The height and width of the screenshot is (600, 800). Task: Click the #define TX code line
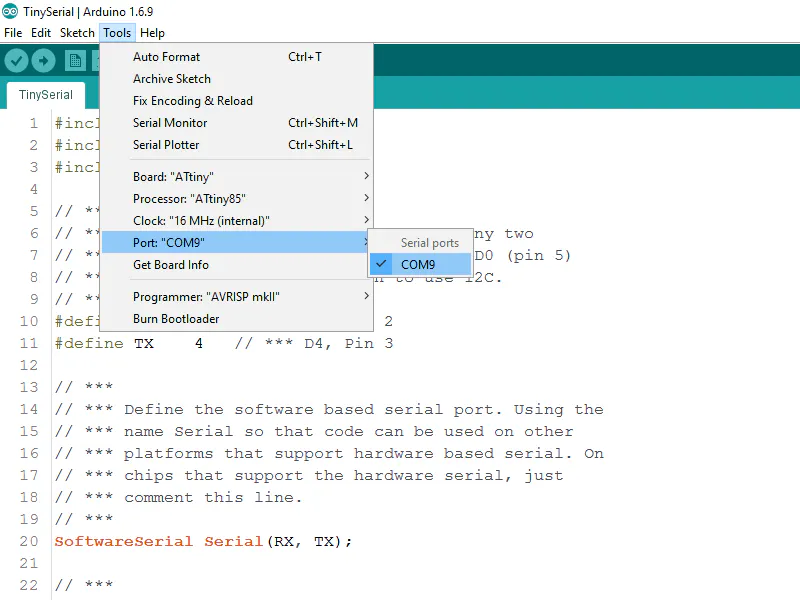223,343
